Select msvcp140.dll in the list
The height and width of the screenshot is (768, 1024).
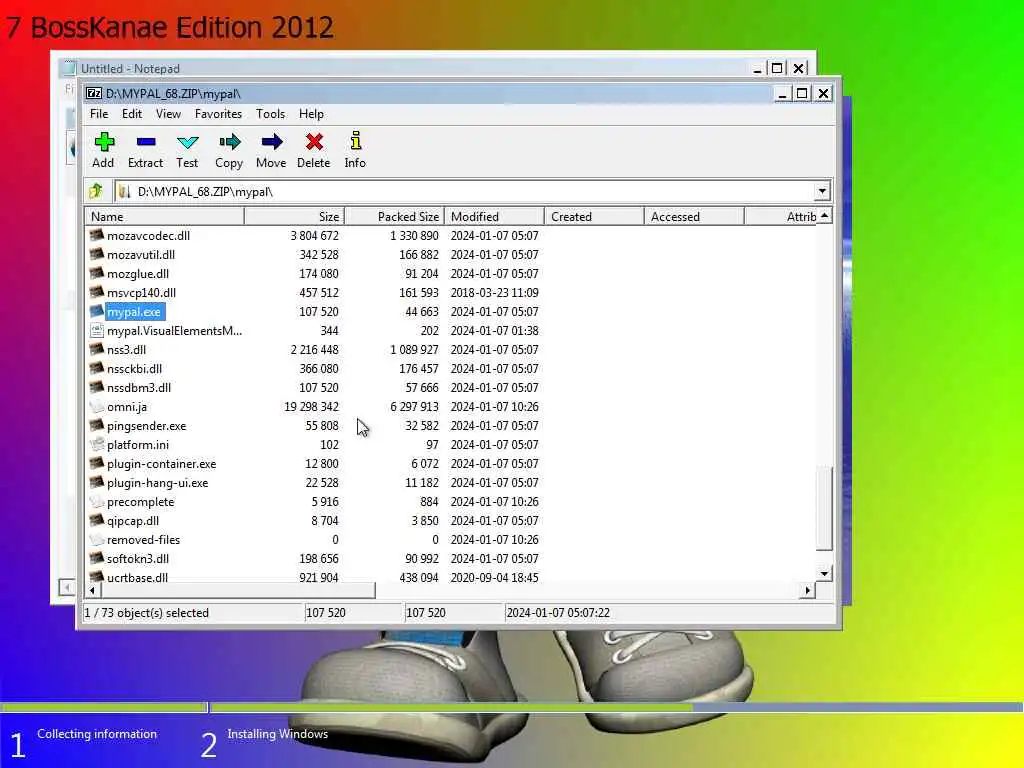click(x=141, y=293)
